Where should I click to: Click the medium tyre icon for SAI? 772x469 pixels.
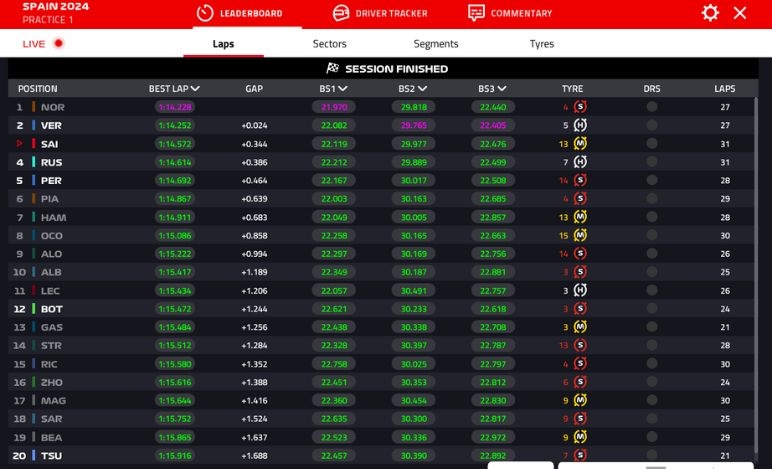579,144
